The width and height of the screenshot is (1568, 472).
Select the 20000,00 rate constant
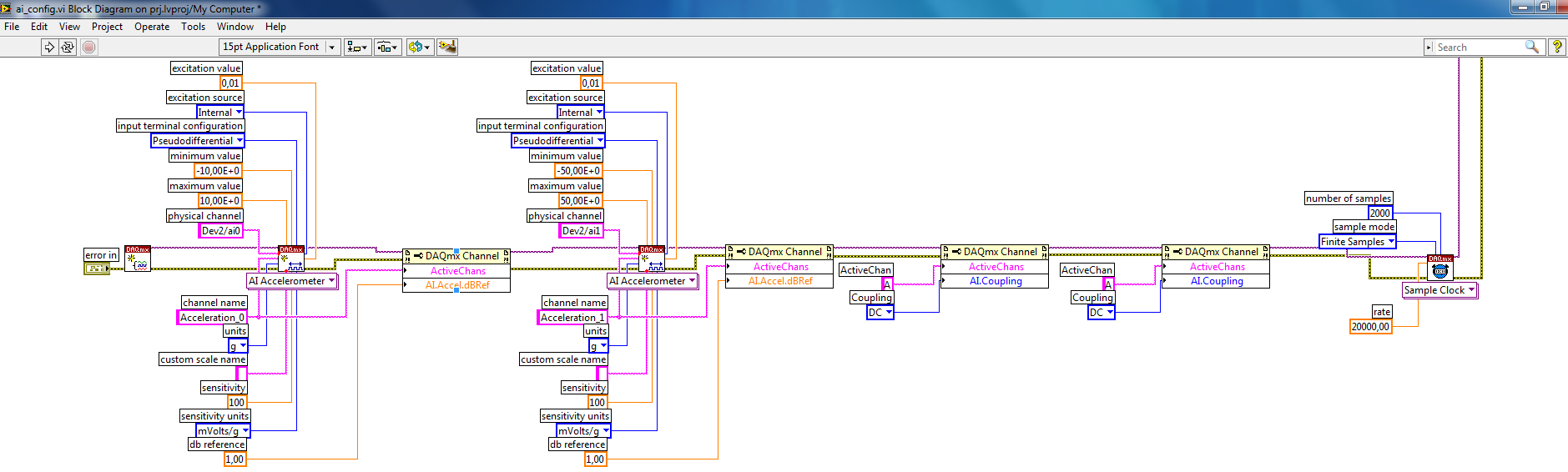(1371, 327)
